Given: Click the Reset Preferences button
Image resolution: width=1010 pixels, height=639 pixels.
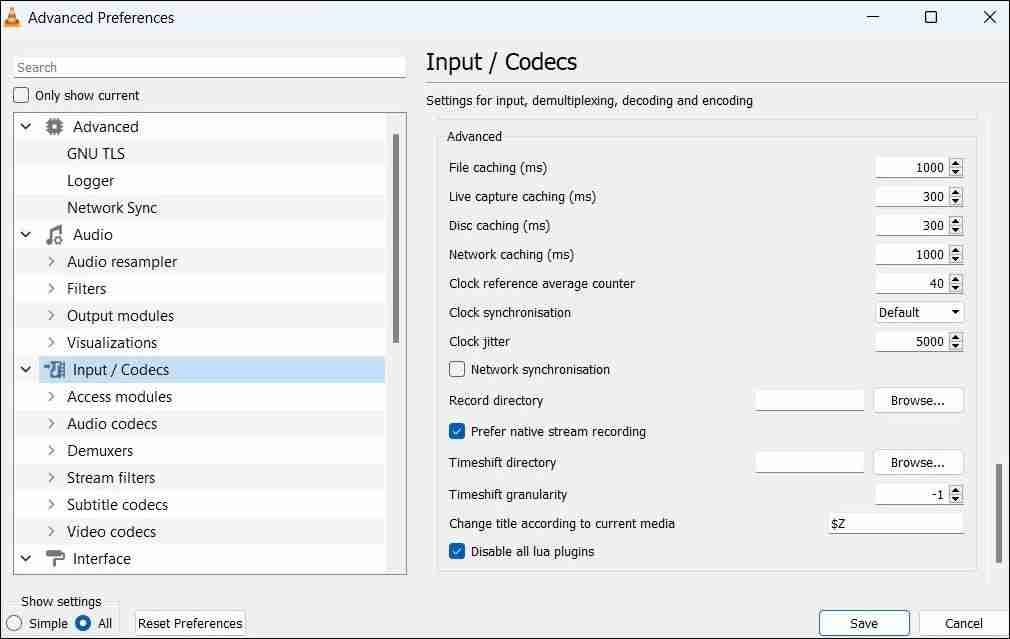Looking at the screenshot, I should pos(190,623).
